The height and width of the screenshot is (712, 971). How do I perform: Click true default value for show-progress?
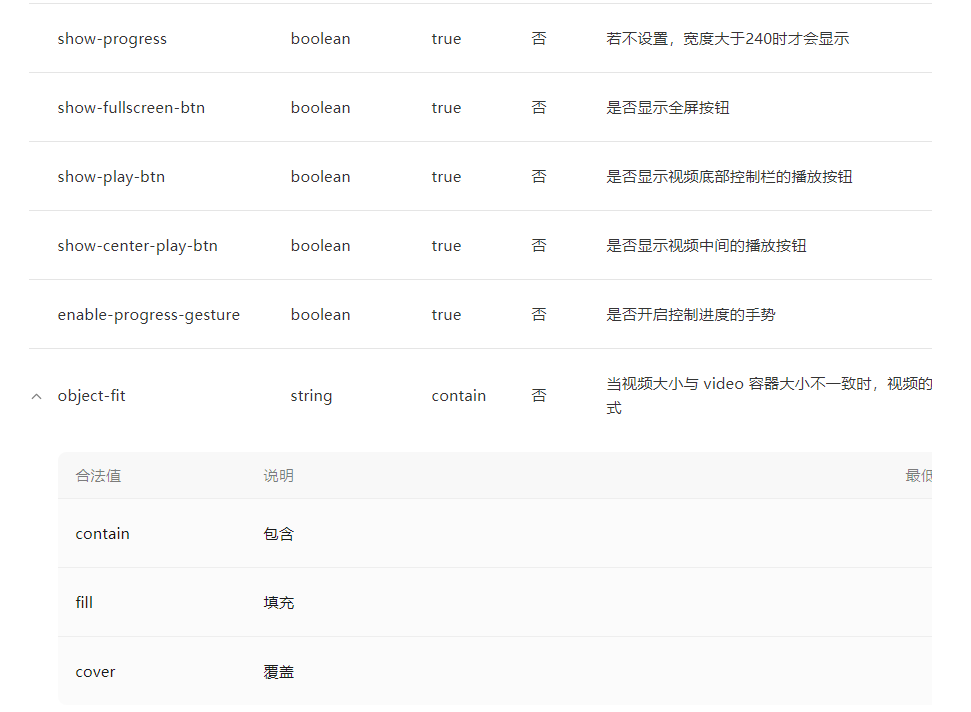pyautogui.click(x=446, y=39)
